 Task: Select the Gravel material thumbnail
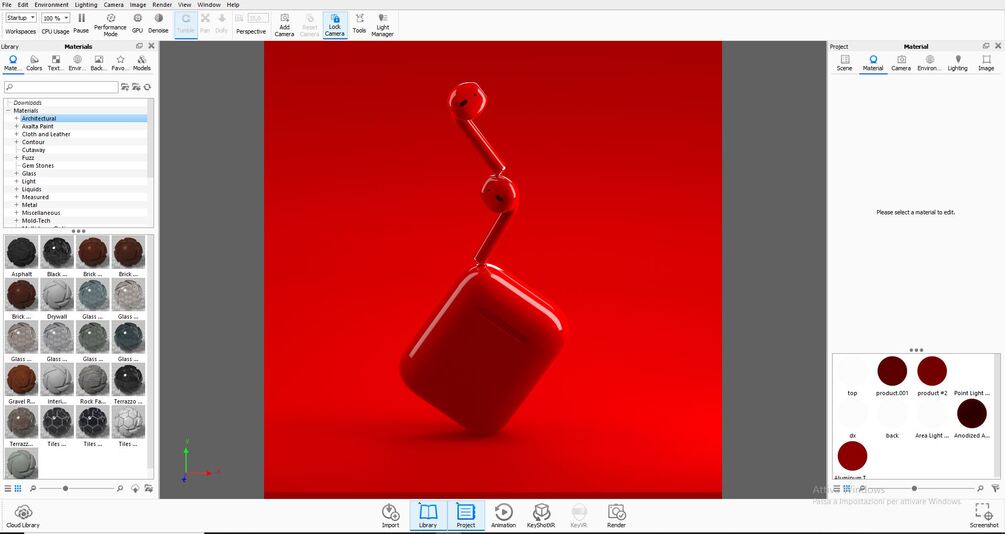click(x=22, y=380)
